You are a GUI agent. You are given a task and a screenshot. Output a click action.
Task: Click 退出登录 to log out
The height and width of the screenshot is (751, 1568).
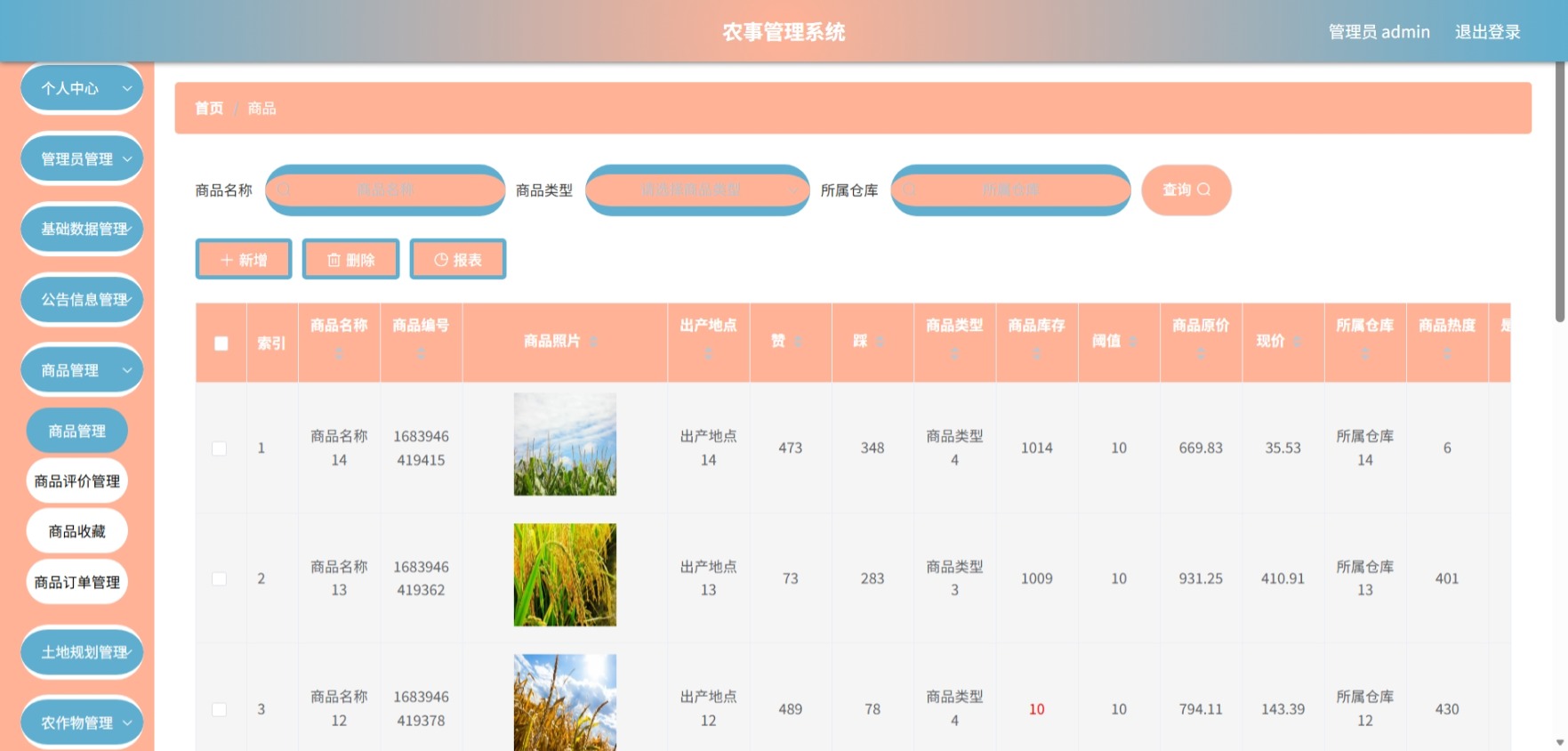click(x=1487, y=32)
